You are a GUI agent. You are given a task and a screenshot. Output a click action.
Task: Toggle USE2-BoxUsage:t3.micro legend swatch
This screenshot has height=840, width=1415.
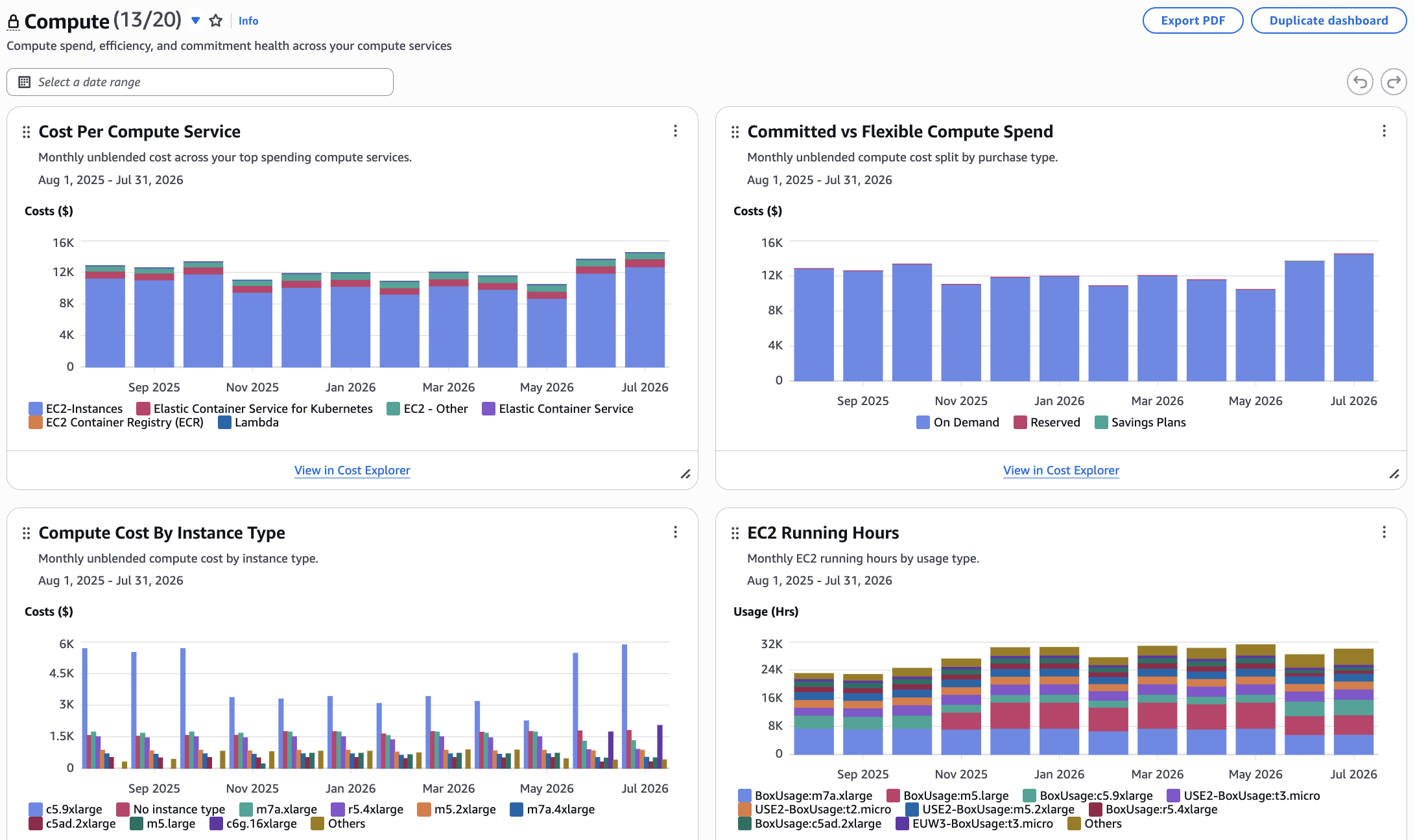click(x=1173, y=795)
